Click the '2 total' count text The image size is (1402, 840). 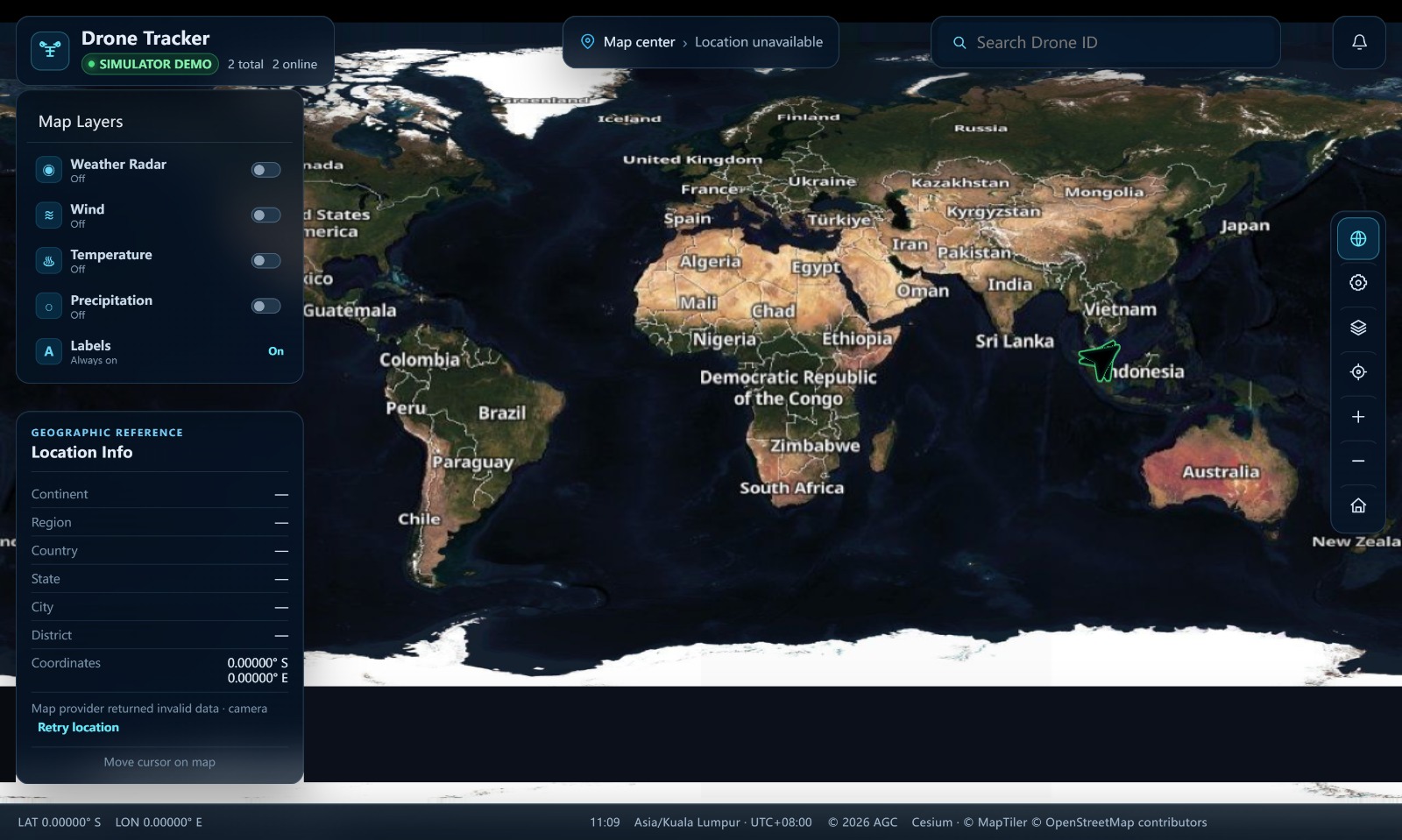click(245, 64)
